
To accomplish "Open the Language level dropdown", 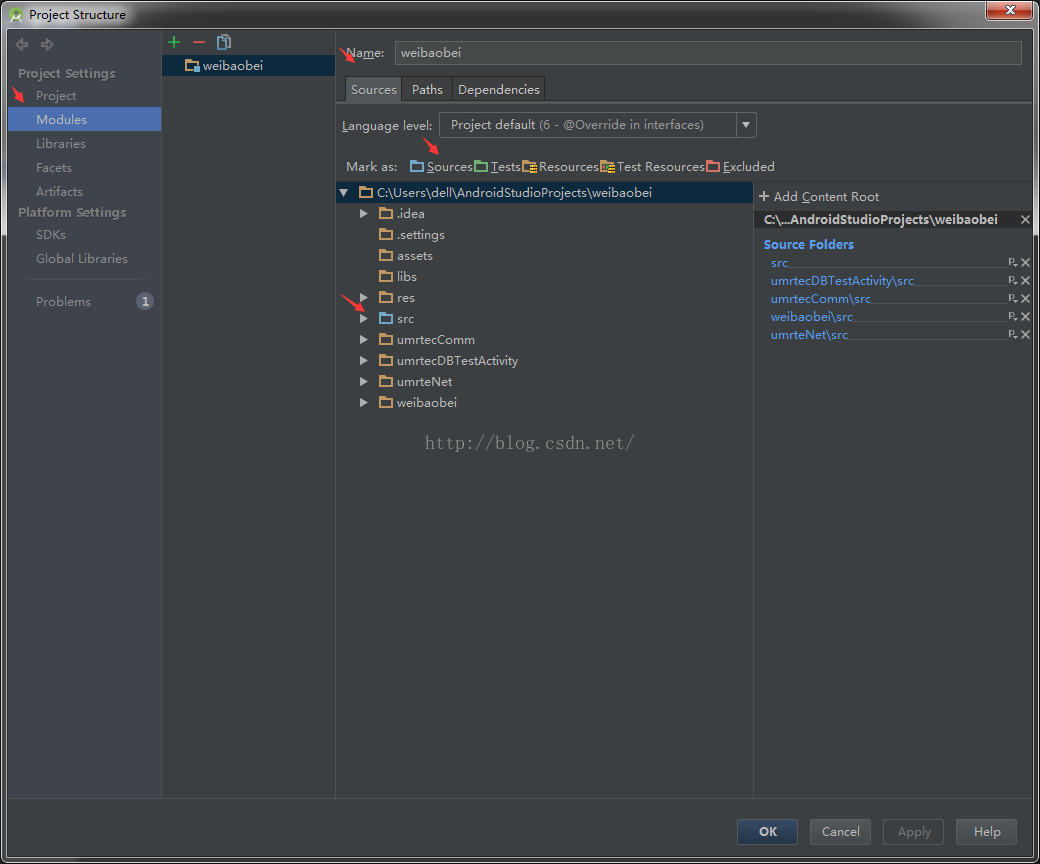I will pyautogui.click(x=746, y=125).
